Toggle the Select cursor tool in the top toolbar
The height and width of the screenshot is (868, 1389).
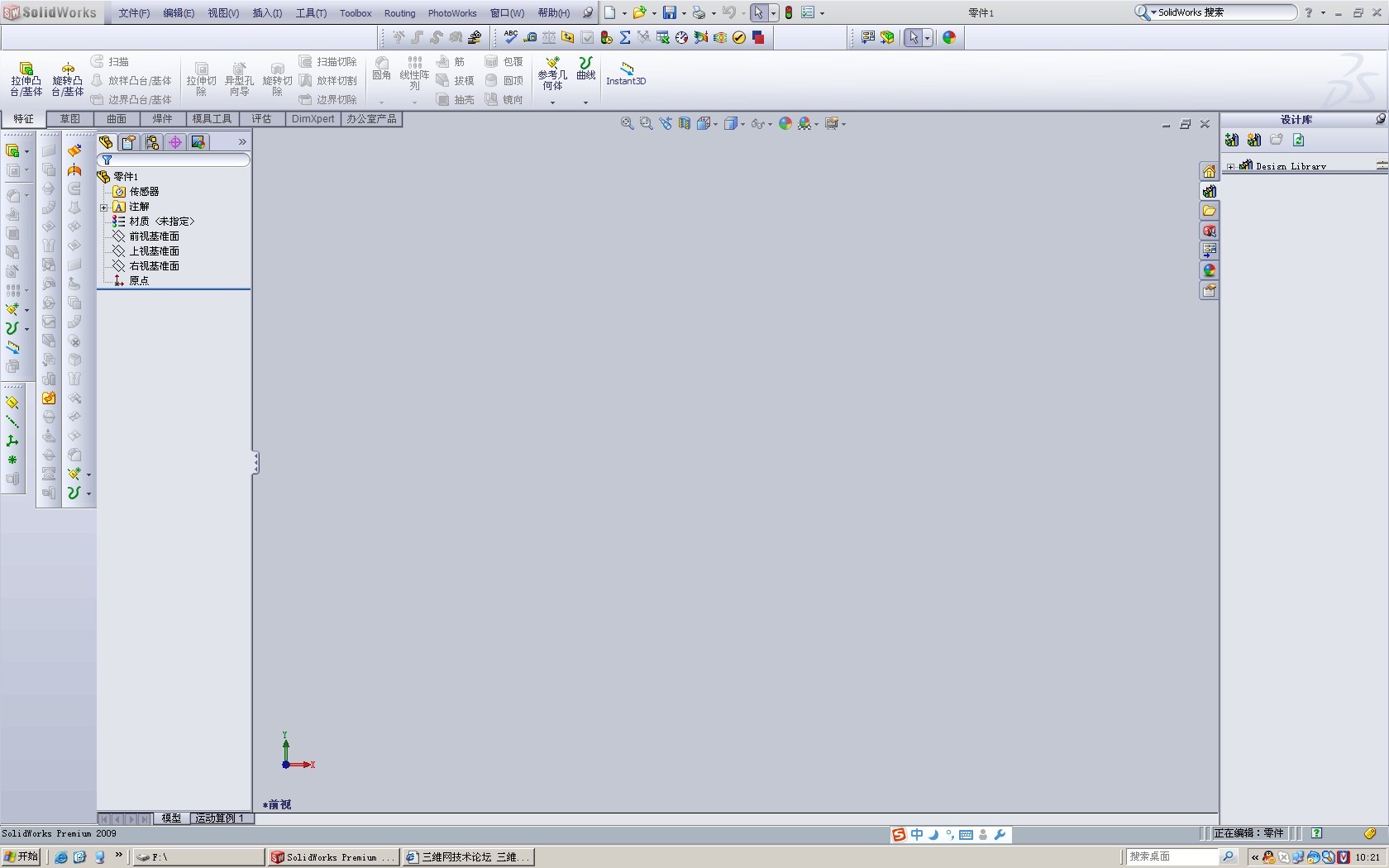758,12
